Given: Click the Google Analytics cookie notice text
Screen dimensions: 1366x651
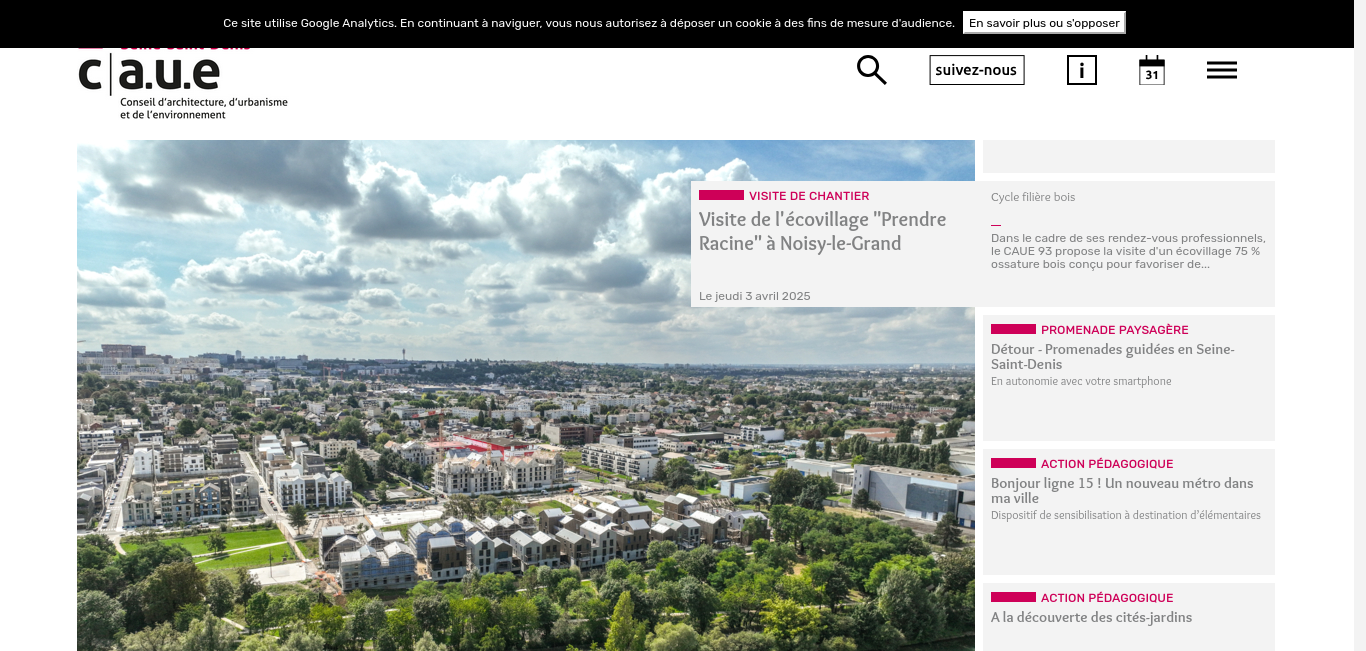Looking at the screenshot, I should pos(589,23).
